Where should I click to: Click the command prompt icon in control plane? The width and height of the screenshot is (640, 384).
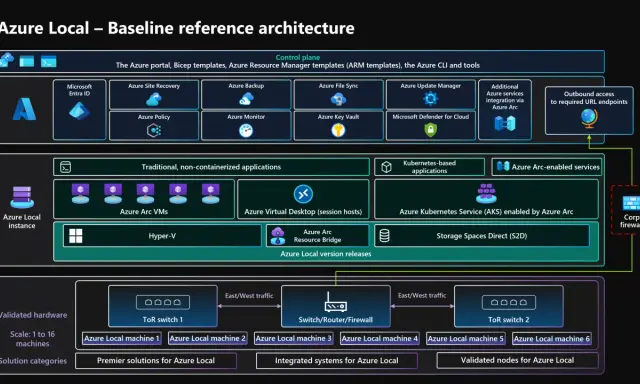(x=49, y=62)
